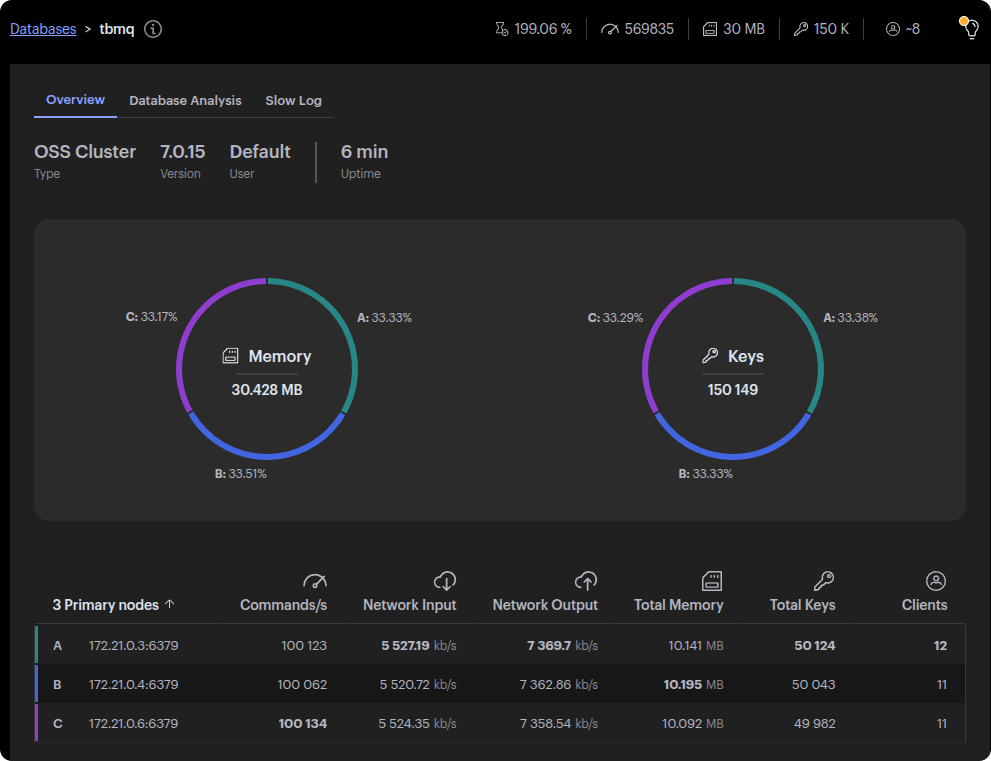Image resolution: width=991 pixels, height=761 pixels.
Task: Click the CPU usage hourglass icon
Action: [x=502, y=29]
